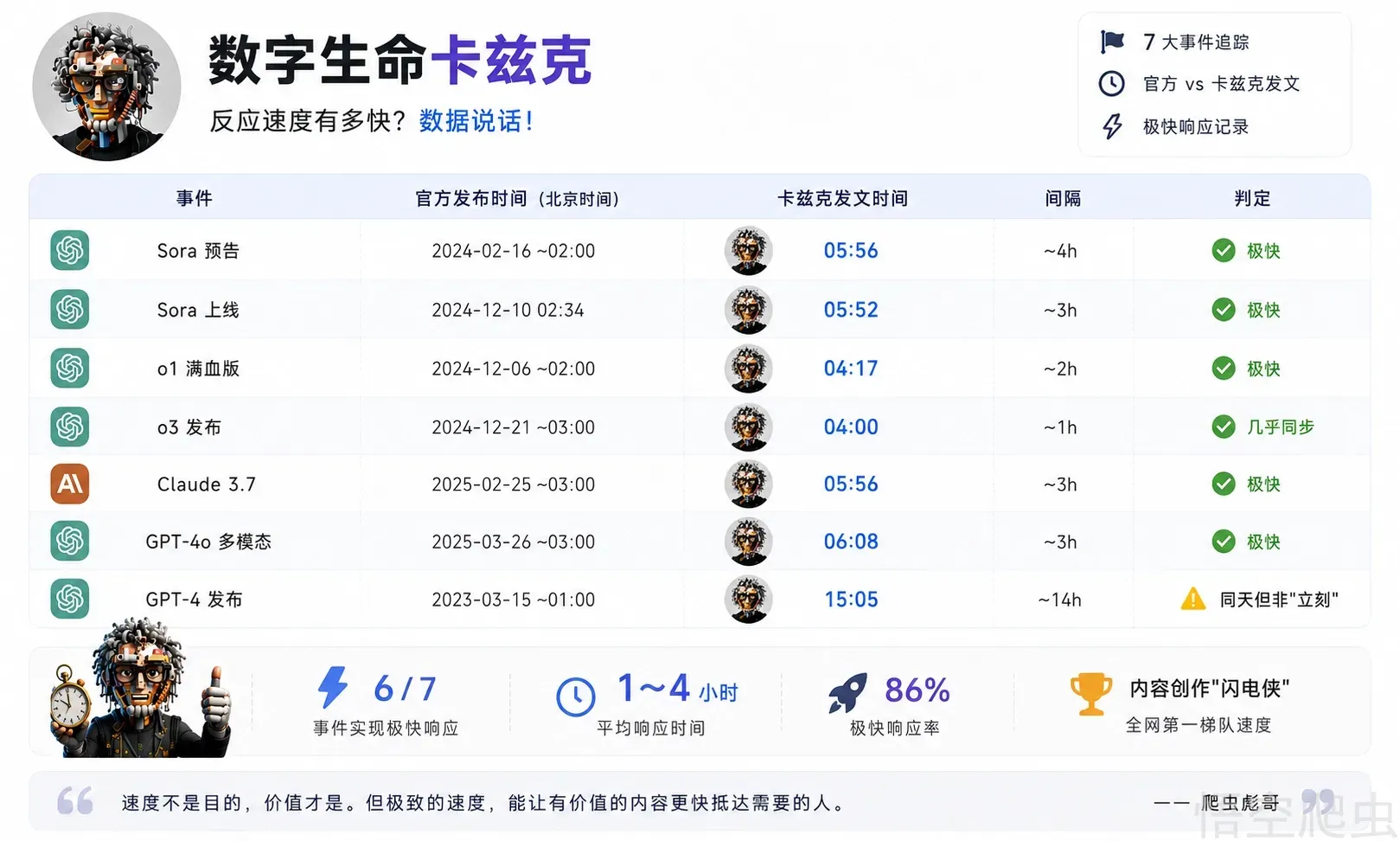Click the Anthropic logo in Claude 3.7 row
Image resolution: width=1400 pixels, height=841 pixels.
pyautogui.click(x=70, y=485)
